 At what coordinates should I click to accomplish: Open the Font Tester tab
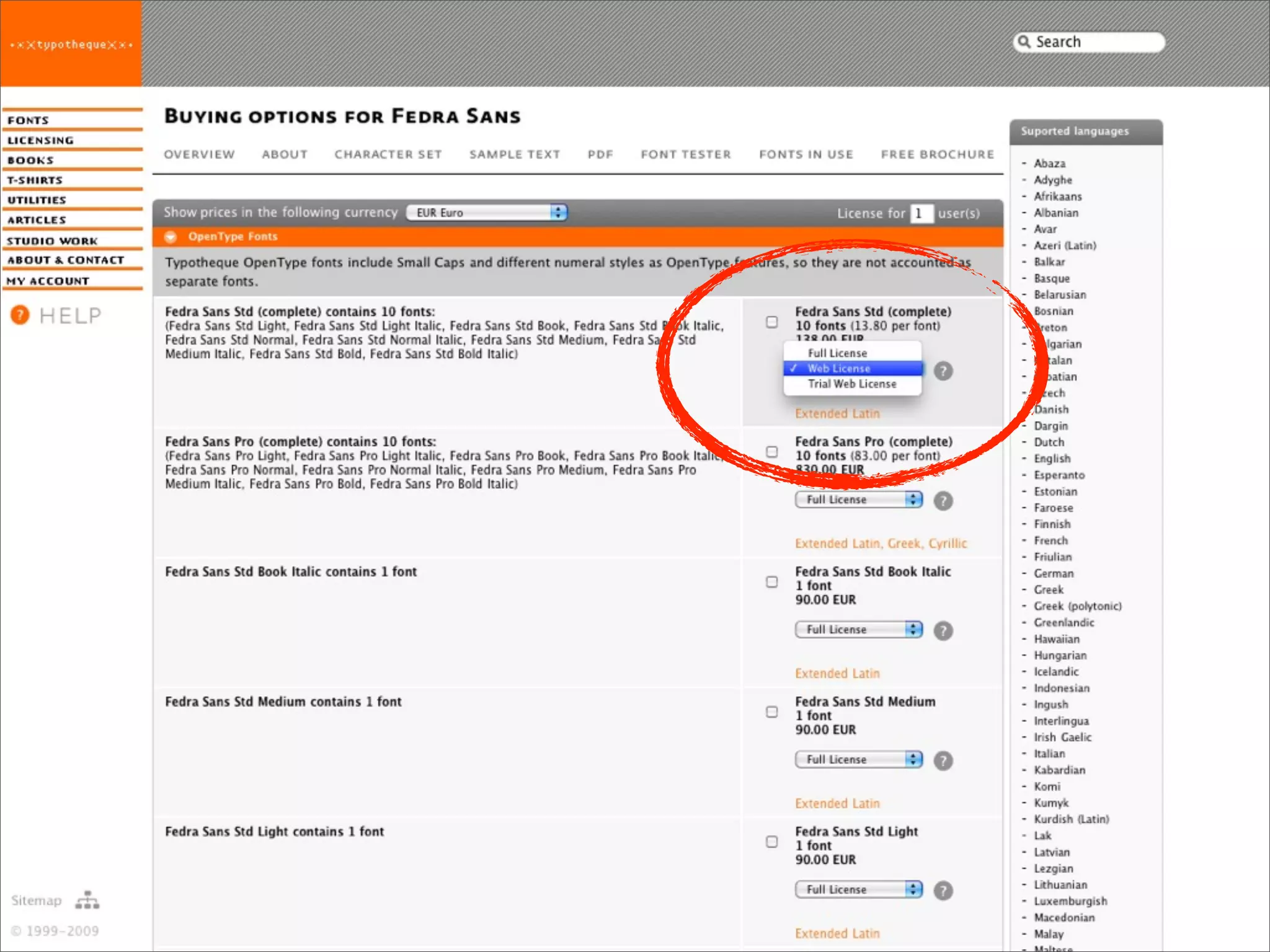click(686, 154)
